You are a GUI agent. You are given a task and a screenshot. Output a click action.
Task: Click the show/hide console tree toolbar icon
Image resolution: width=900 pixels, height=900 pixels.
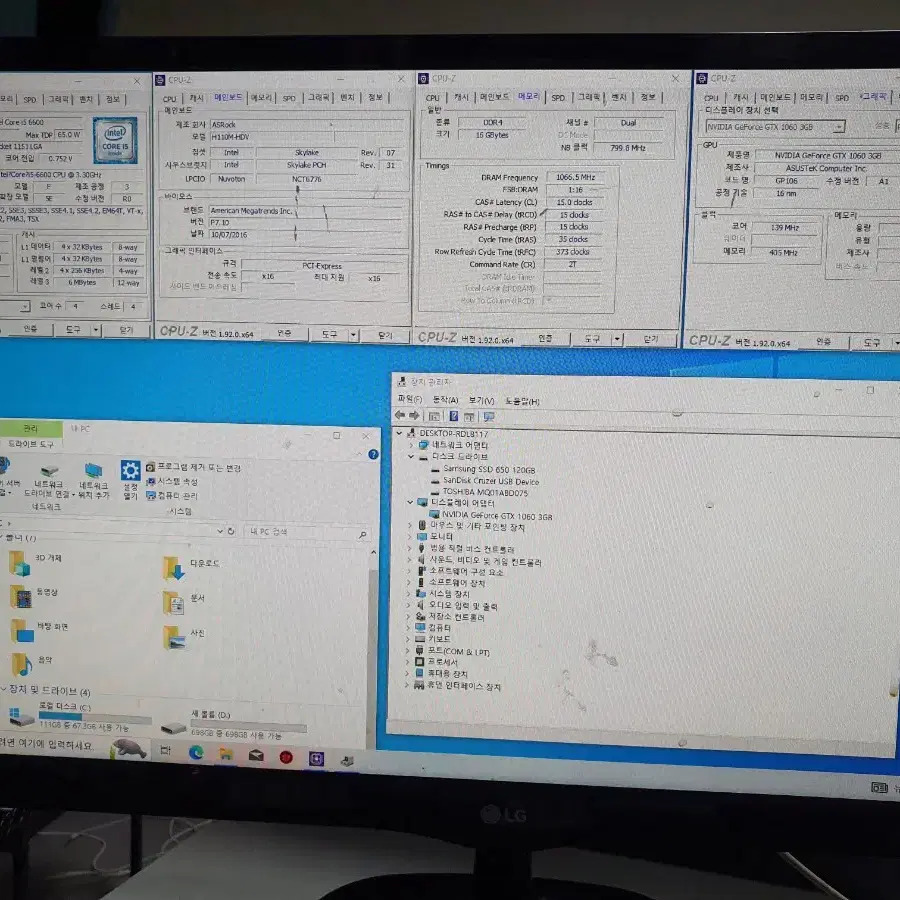(x=435, y=416)
